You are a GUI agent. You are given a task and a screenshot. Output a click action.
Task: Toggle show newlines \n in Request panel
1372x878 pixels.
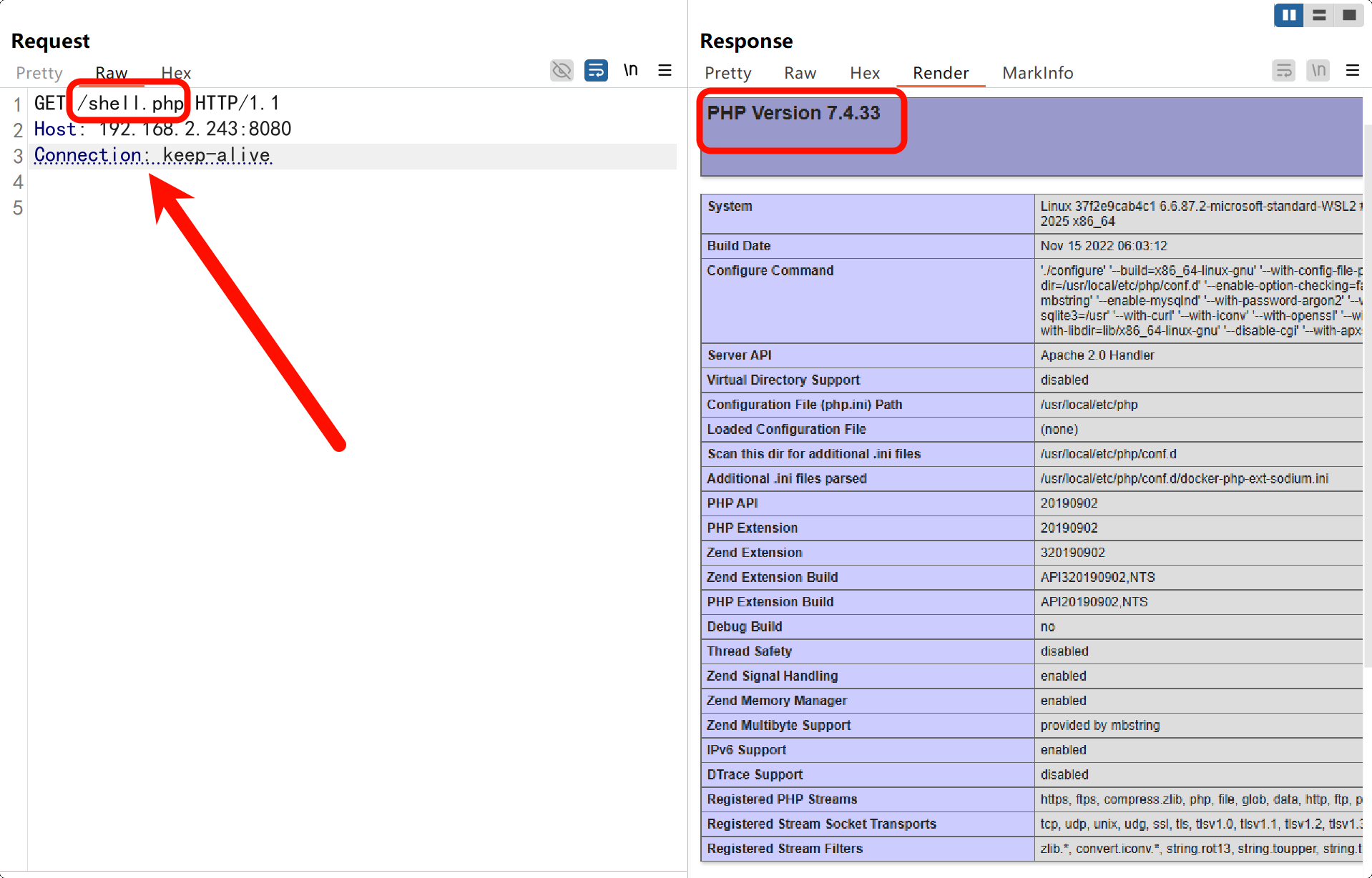coord(630,70)
